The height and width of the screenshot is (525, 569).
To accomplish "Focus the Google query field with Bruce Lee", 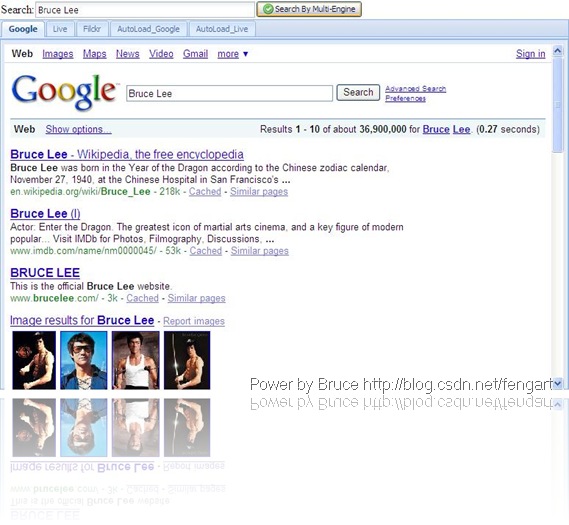I will point(229,93).
